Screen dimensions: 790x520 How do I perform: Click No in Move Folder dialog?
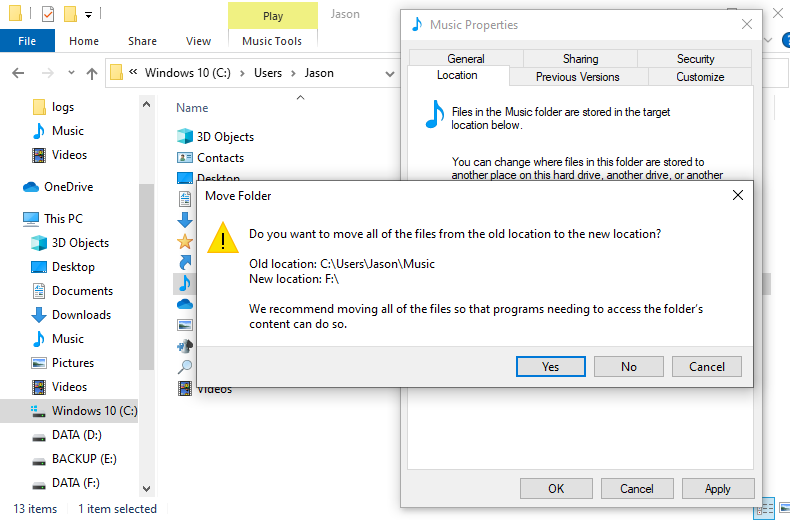pos(629,366)
